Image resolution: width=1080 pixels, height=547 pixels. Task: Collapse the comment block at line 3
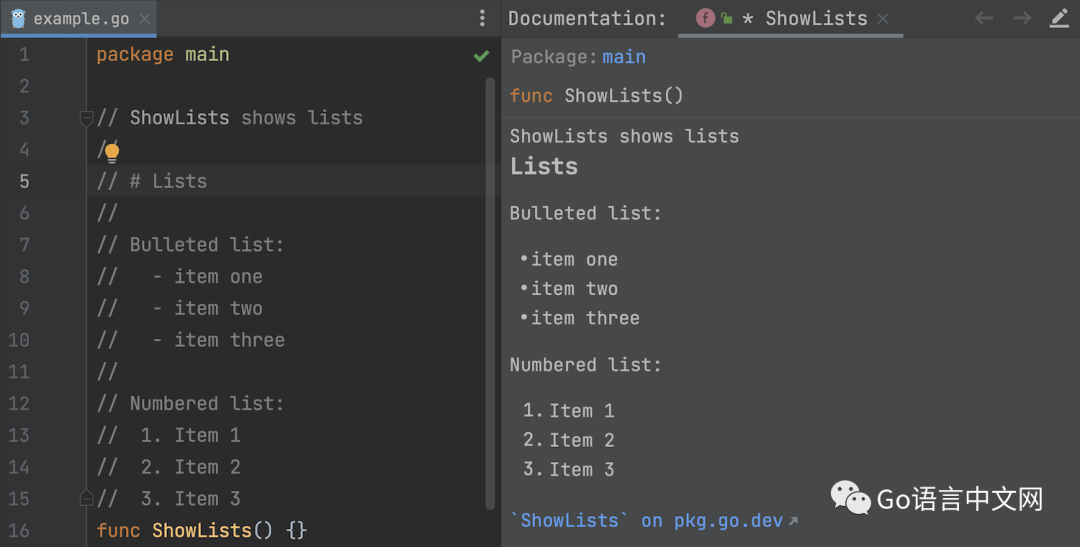coord(86,118)
